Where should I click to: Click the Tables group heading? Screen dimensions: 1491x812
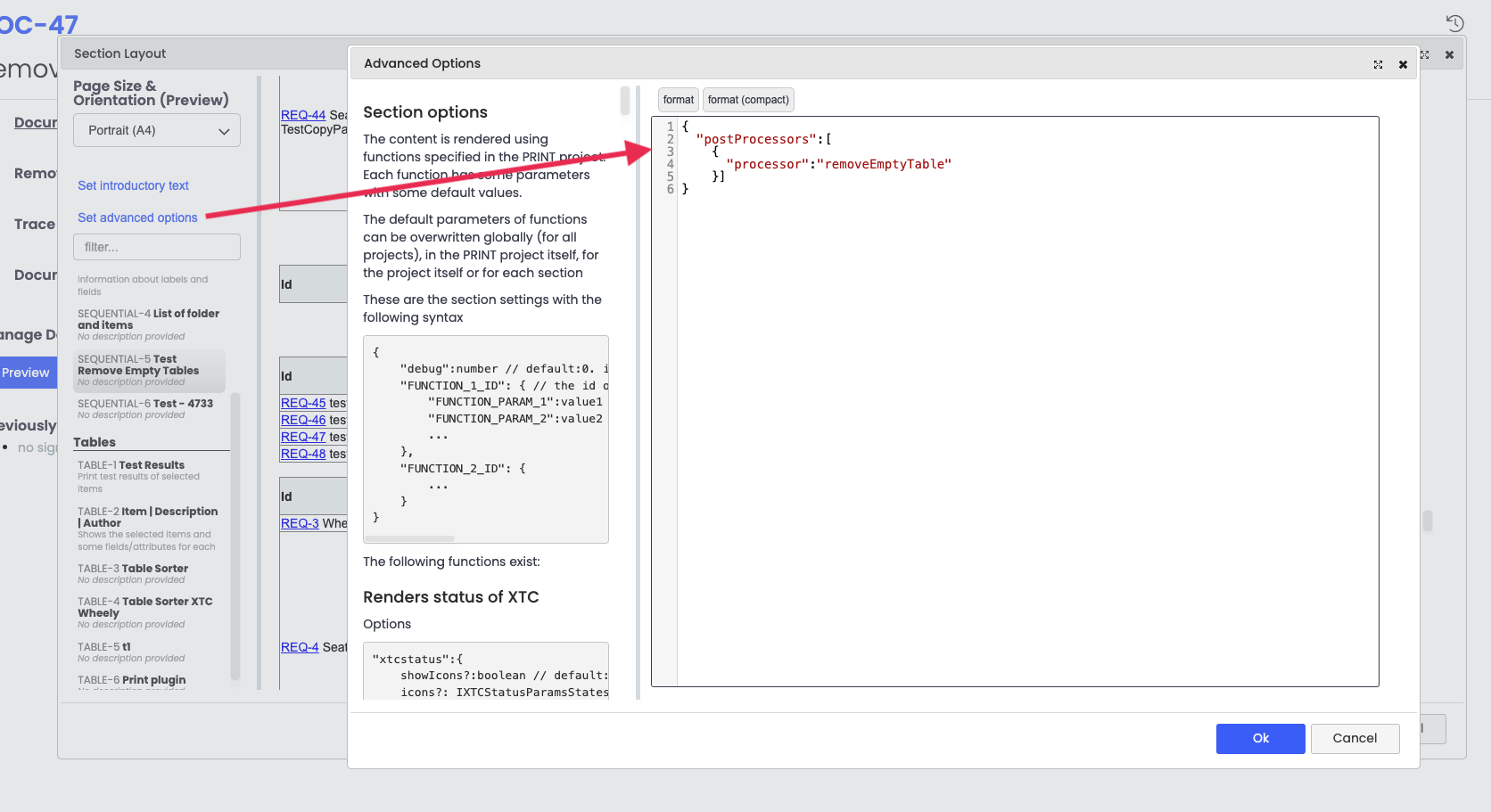[95, 442]
